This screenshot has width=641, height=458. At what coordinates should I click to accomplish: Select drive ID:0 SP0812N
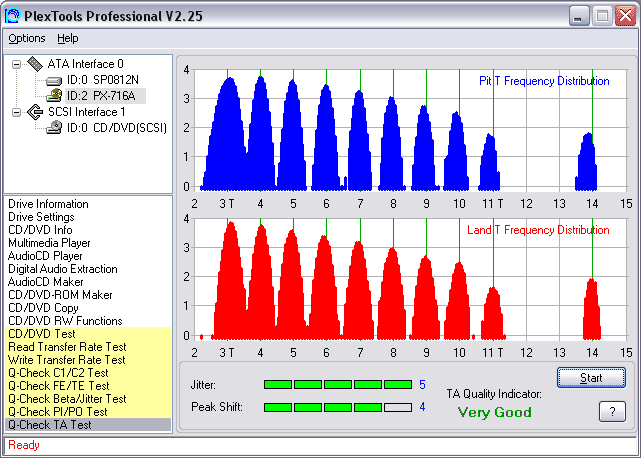point(103,80)
